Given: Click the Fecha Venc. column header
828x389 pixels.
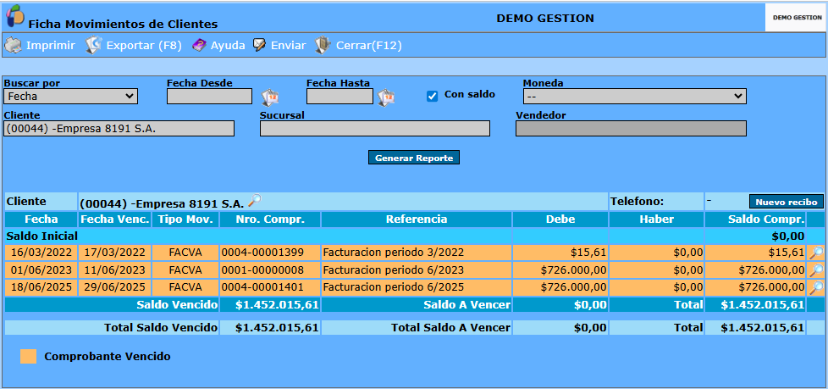Looking at the screenshot, I should point(115,220).
